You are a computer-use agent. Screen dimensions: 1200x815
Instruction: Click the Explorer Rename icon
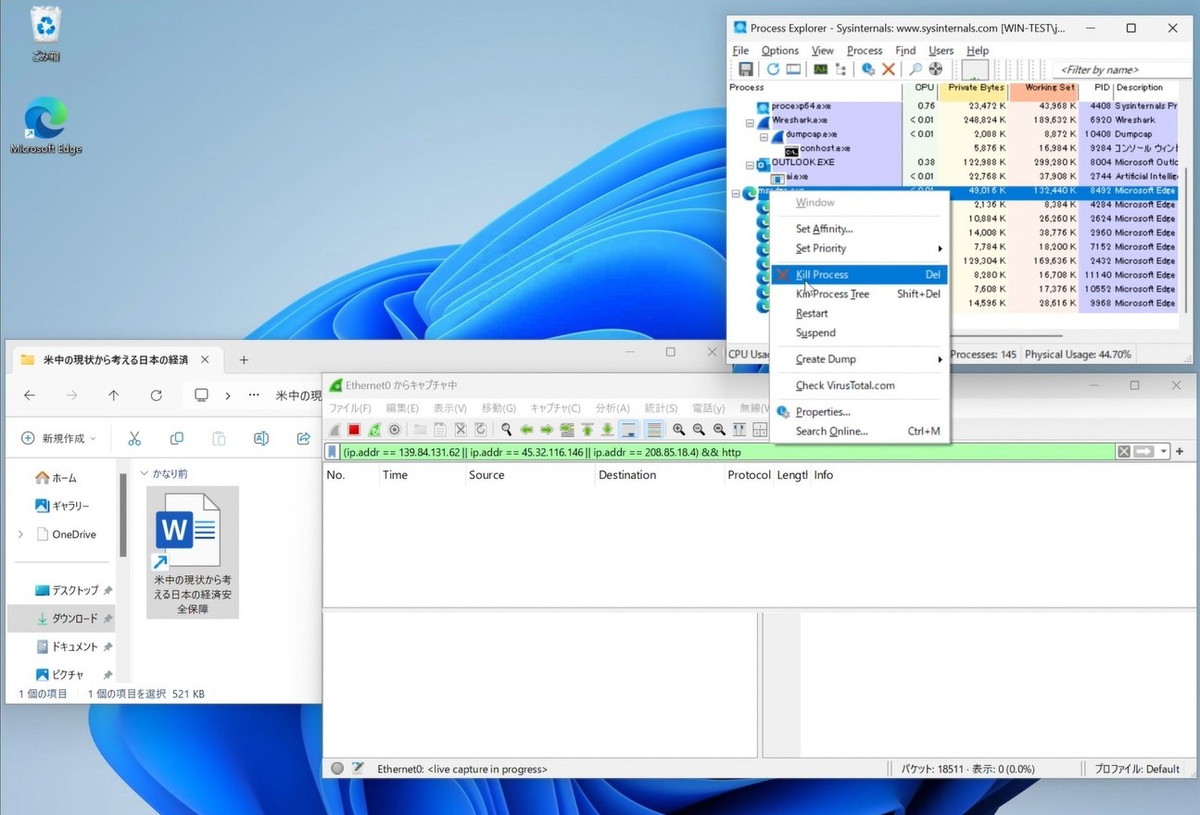pyautogui.click(x=261, y=438)
